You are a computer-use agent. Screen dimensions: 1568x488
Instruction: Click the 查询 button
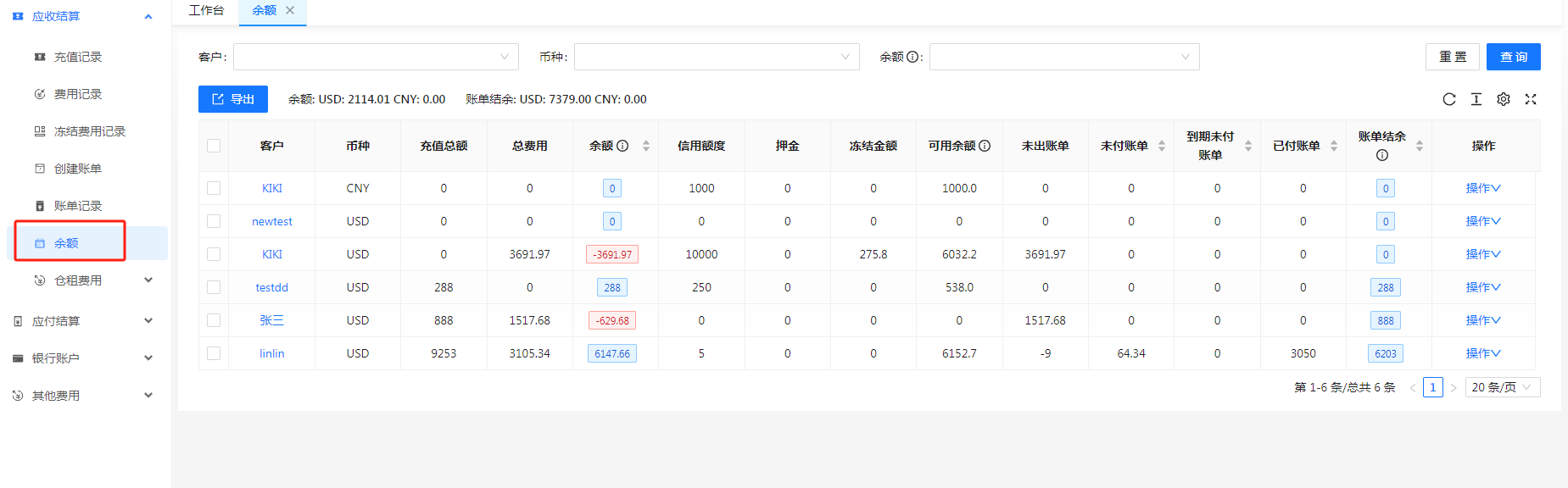coord(1513,57)
